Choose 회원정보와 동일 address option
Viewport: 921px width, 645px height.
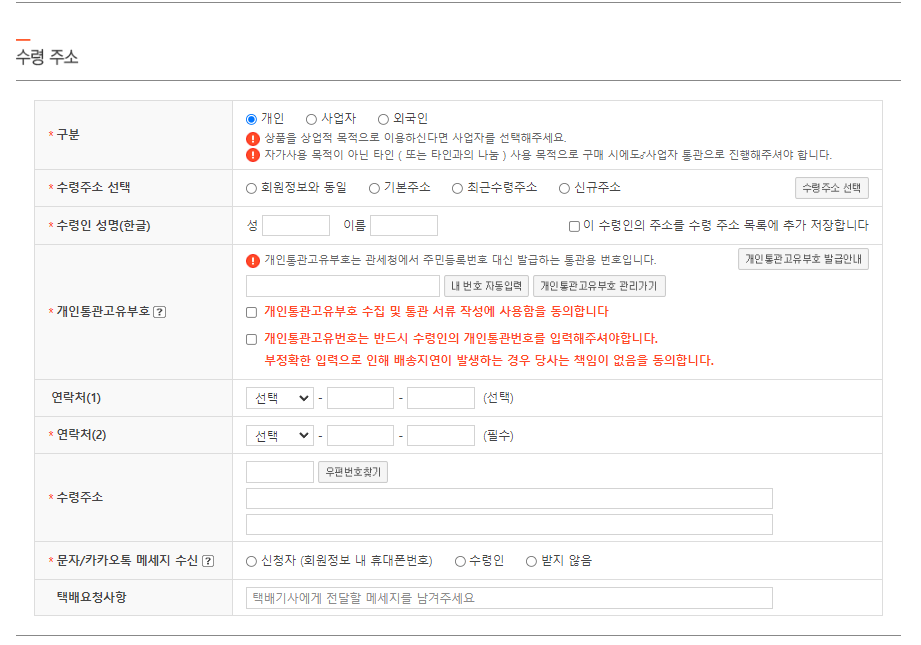click(x=251, y=188)
